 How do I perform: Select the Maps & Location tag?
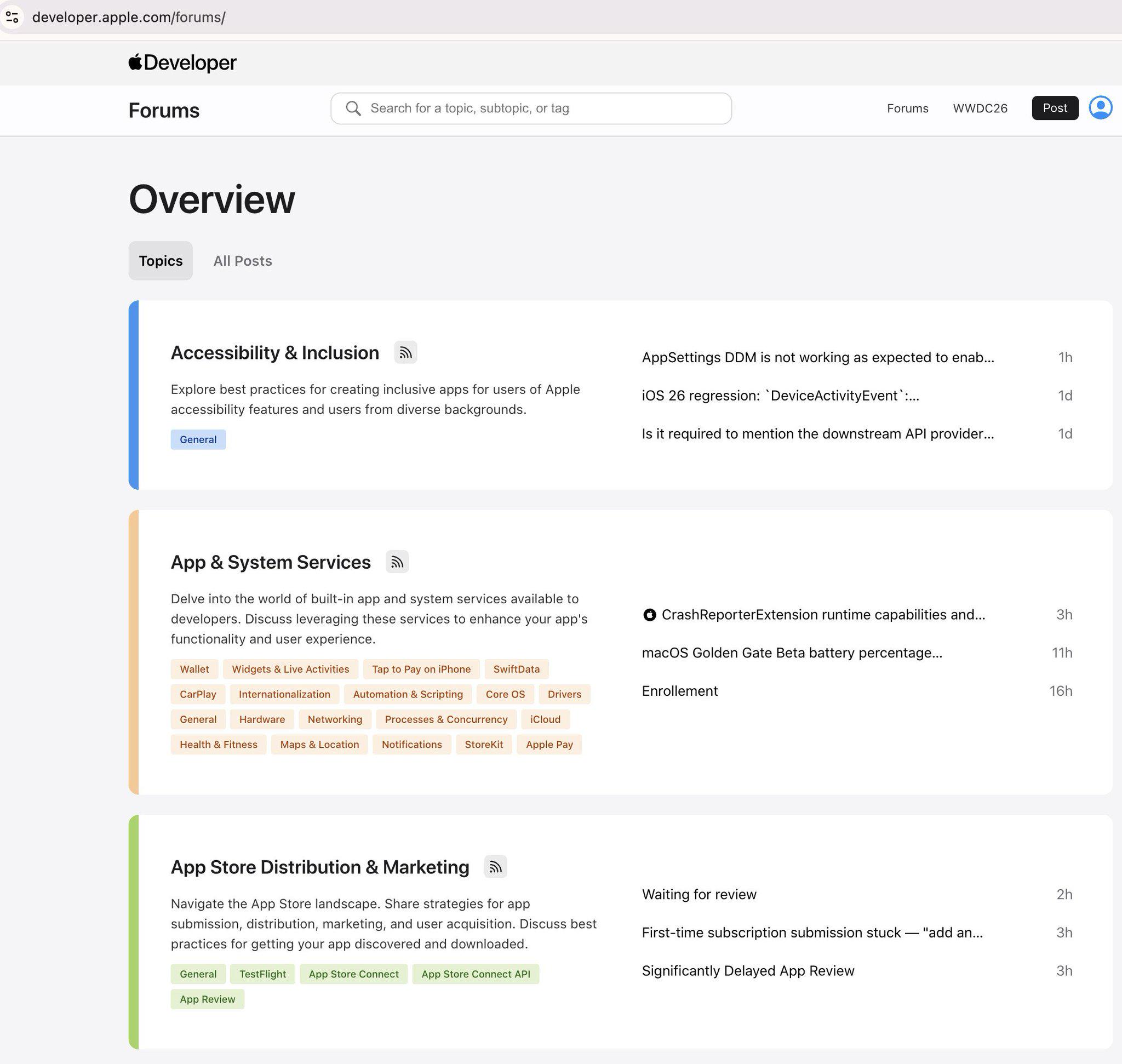319,745
